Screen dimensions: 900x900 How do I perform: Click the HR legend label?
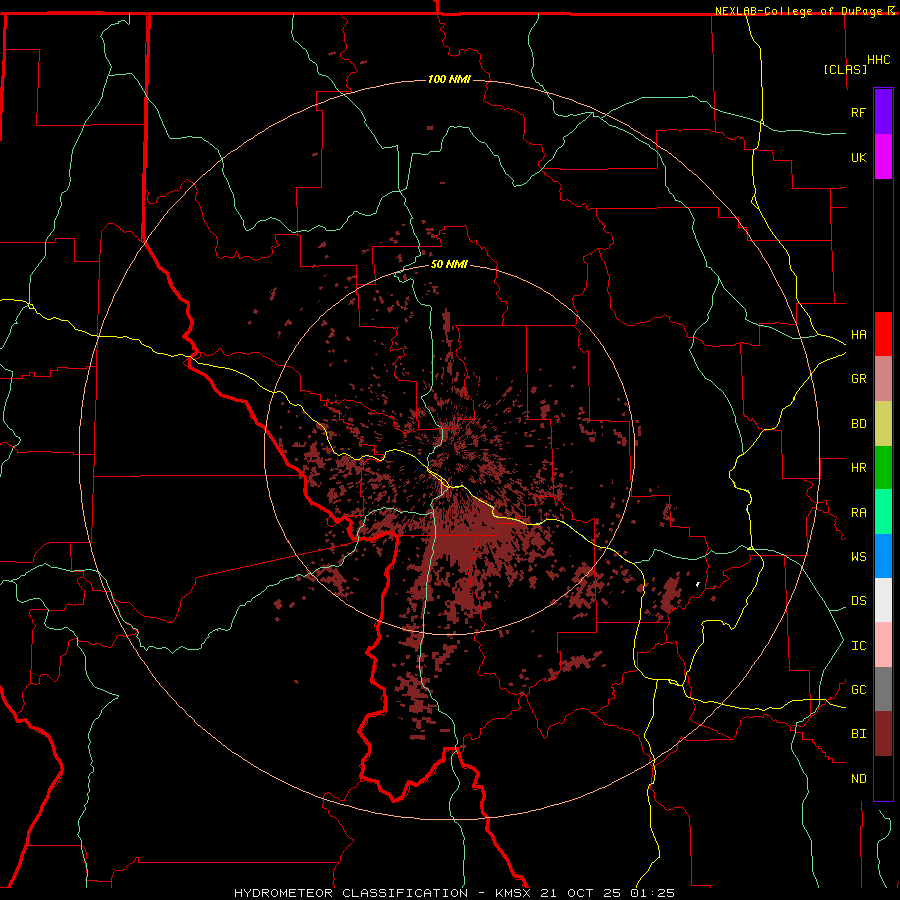858,468
